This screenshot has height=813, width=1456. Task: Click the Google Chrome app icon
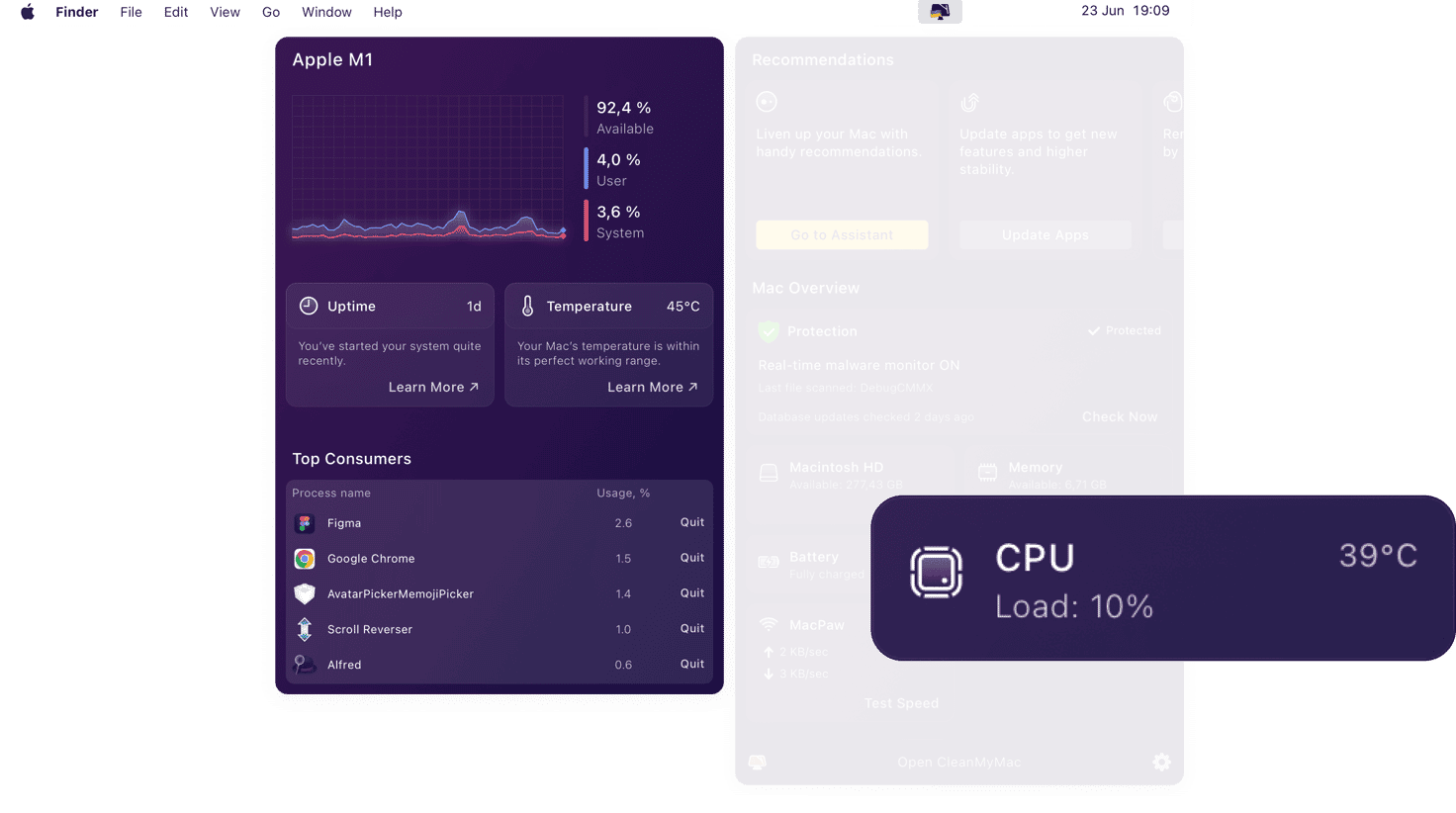click(x=305, y=559)
